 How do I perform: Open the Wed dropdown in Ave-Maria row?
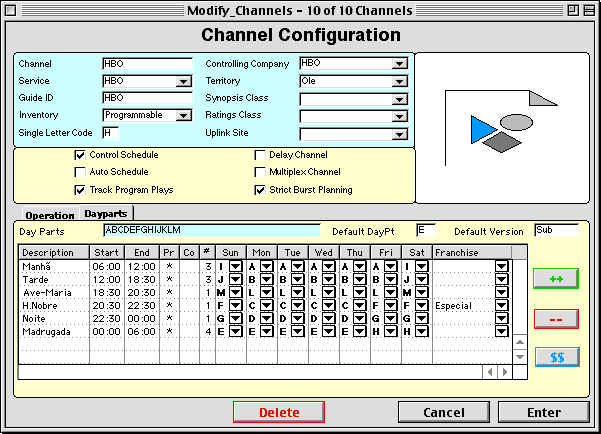pos(328,293)
